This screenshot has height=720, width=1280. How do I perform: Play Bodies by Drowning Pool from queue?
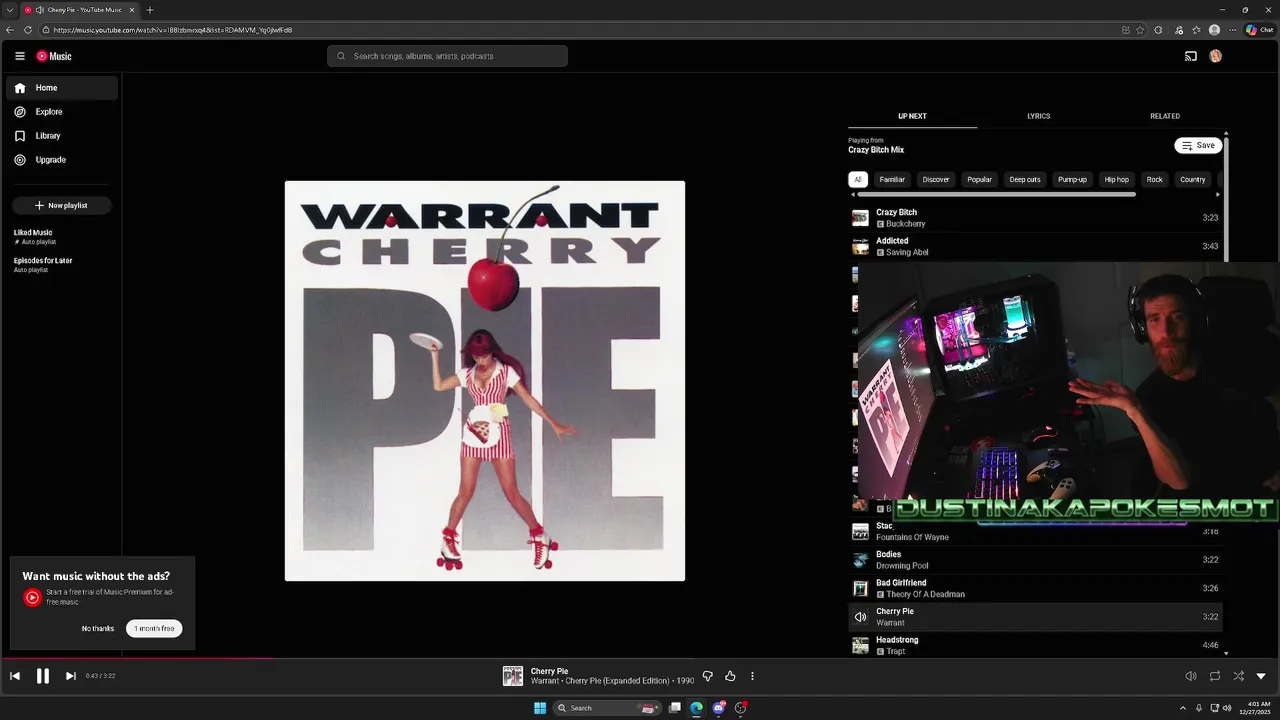[1035, 560]
